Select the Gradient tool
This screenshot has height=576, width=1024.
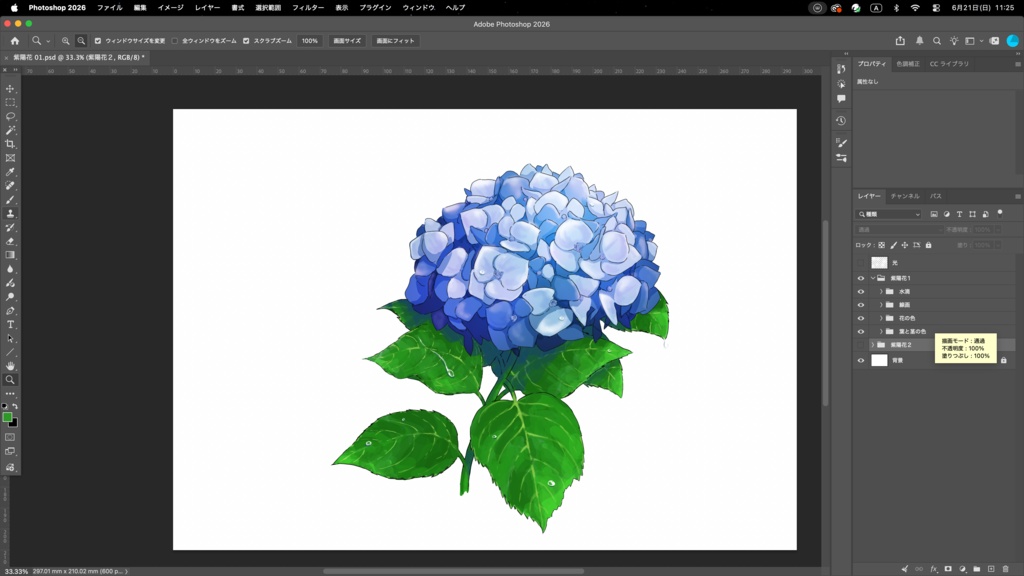(x=10, y=255)
